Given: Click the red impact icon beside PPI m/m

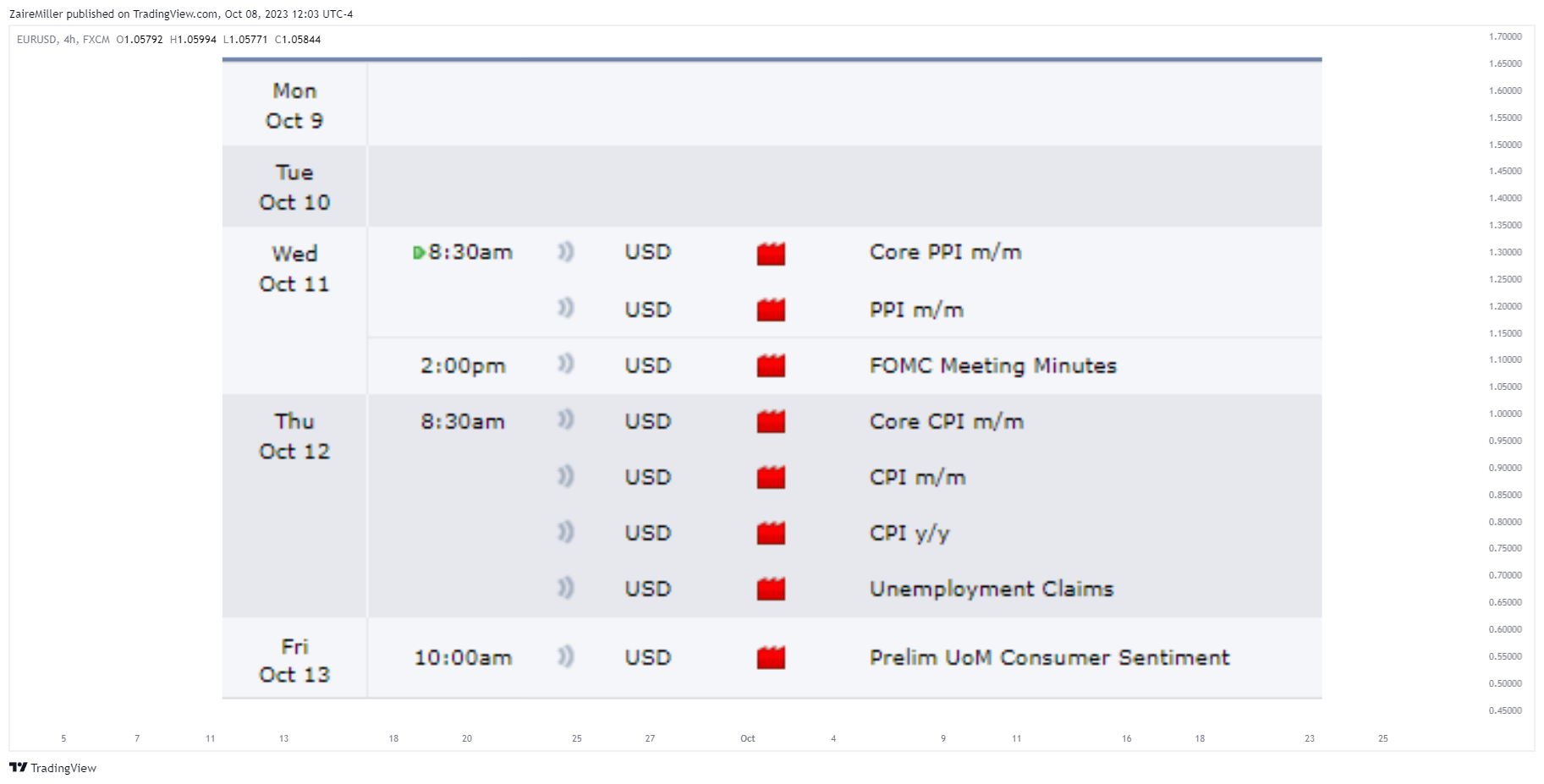Looking at the screenshot, I should pyautogui.click(x=771, y=310).
